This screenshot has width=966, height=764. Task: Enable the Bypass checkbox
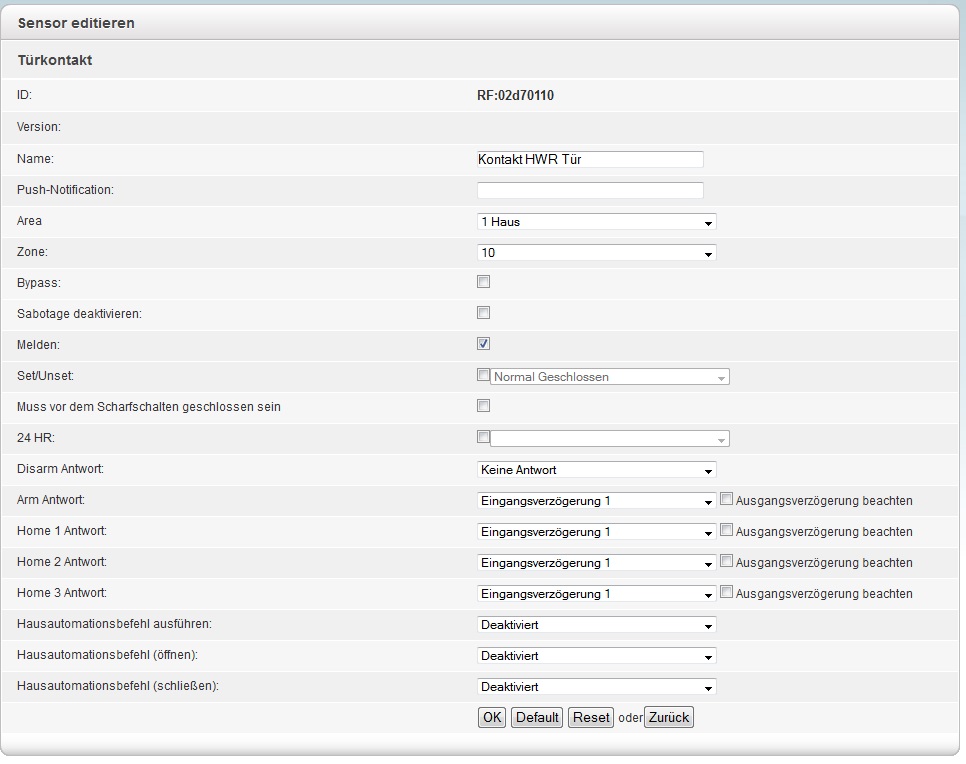484,283
